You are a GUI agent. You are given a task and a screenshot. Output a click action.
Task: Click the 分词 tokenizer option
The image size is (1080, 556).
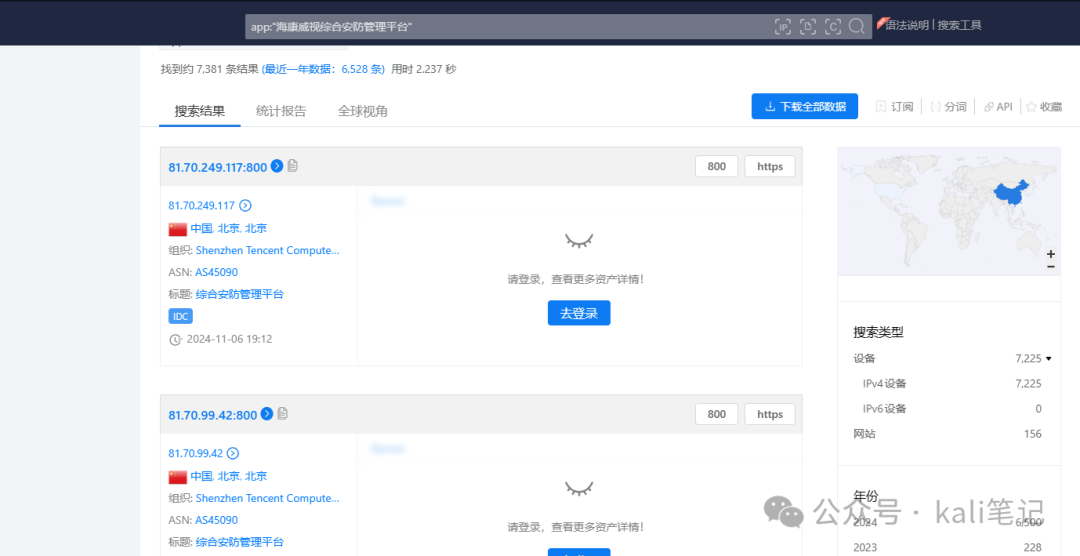(948, 107)
